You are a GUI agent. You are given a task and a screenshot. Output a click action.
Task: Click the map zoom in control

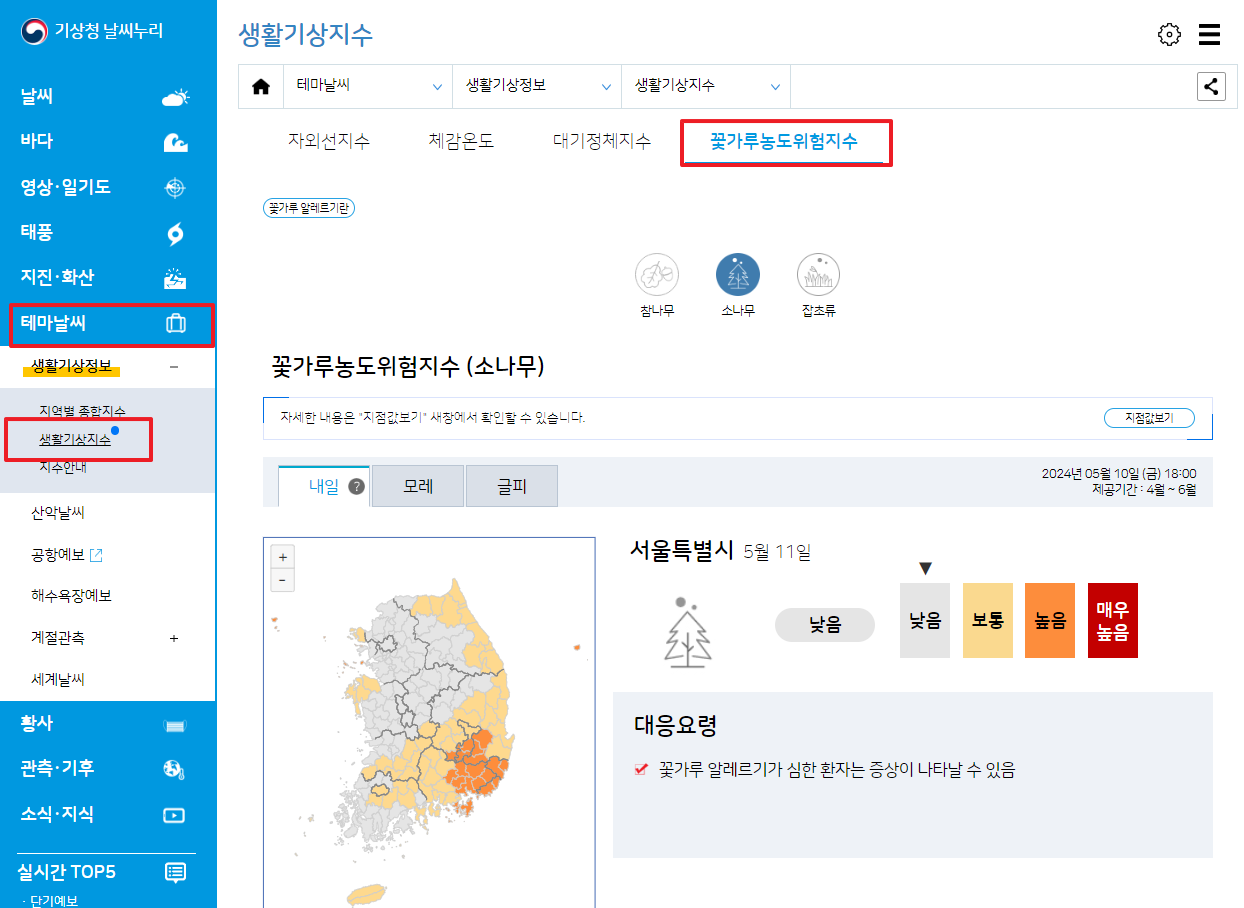click(283, 555)
